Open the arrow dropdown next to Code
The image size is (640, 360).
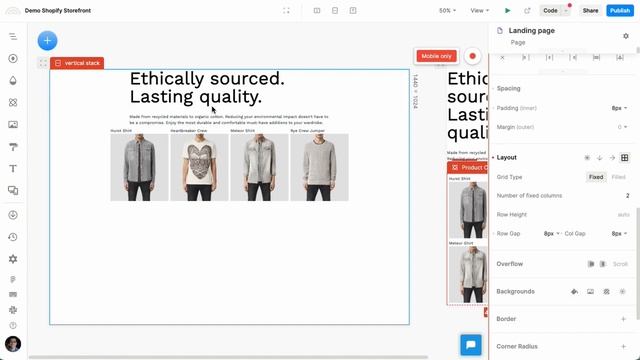(x=566, y=11)
